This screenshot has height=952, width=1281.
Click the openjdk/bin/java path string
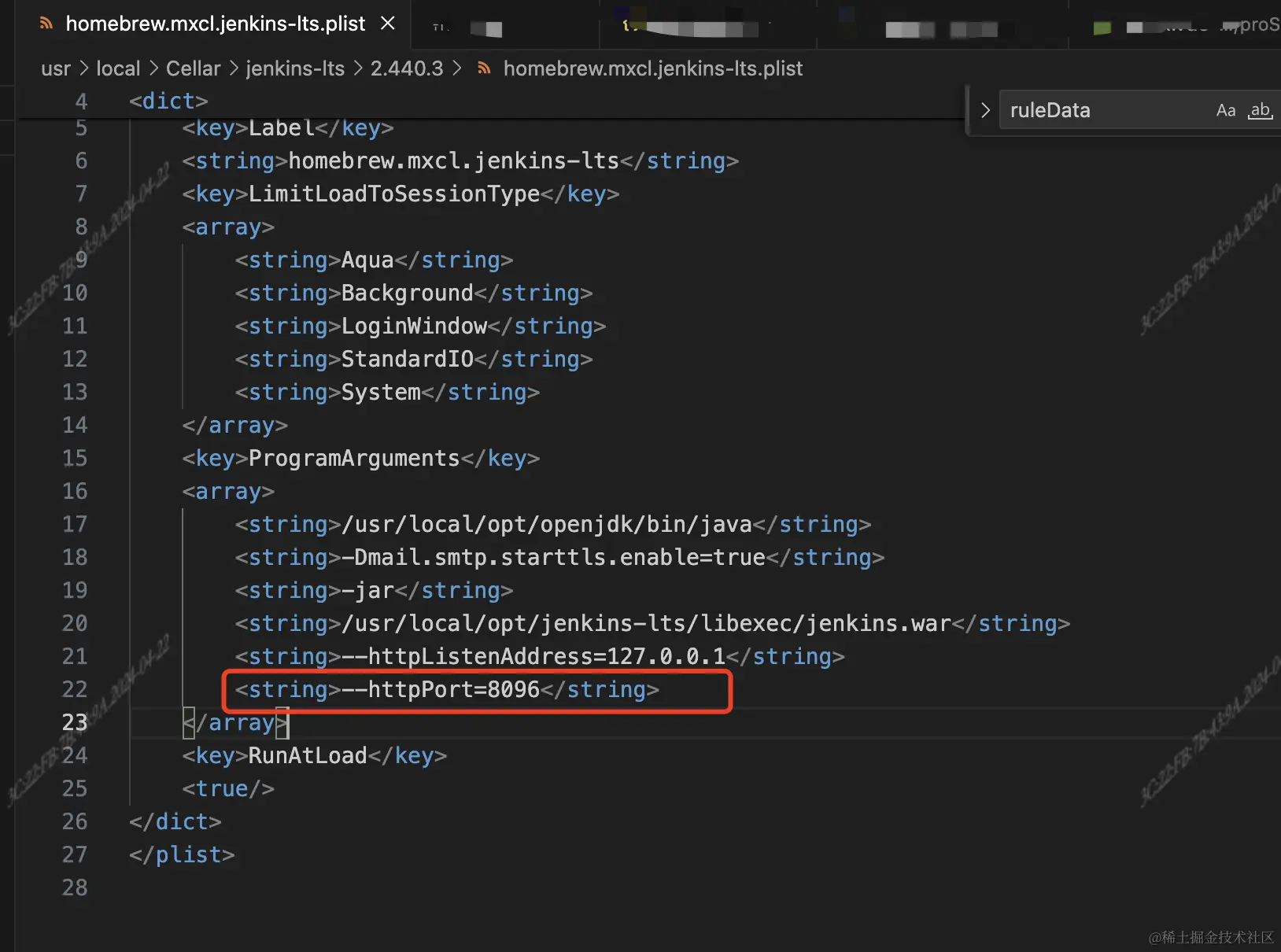553,524
